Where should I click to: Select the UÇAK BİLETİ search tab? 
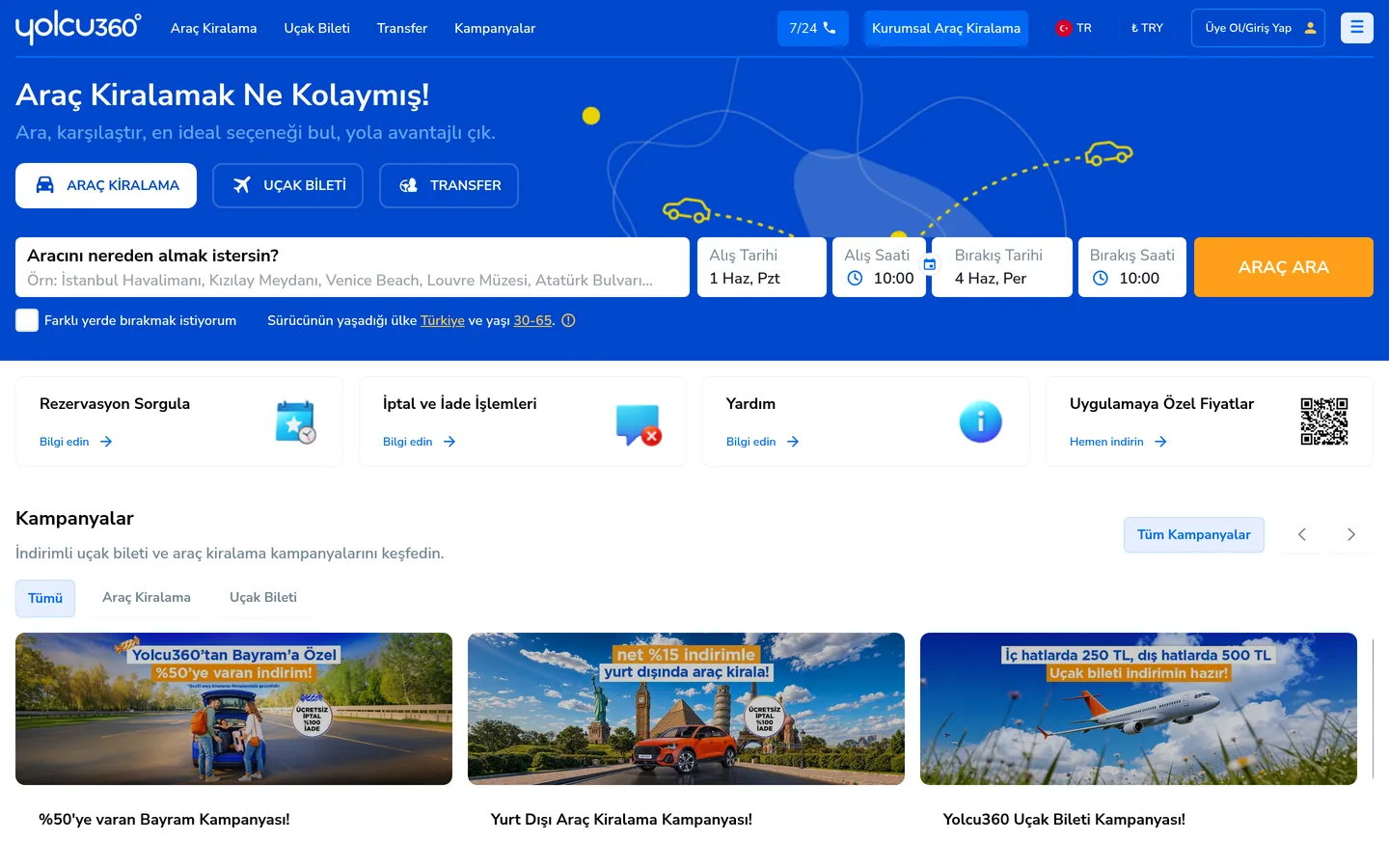(287, 185)
